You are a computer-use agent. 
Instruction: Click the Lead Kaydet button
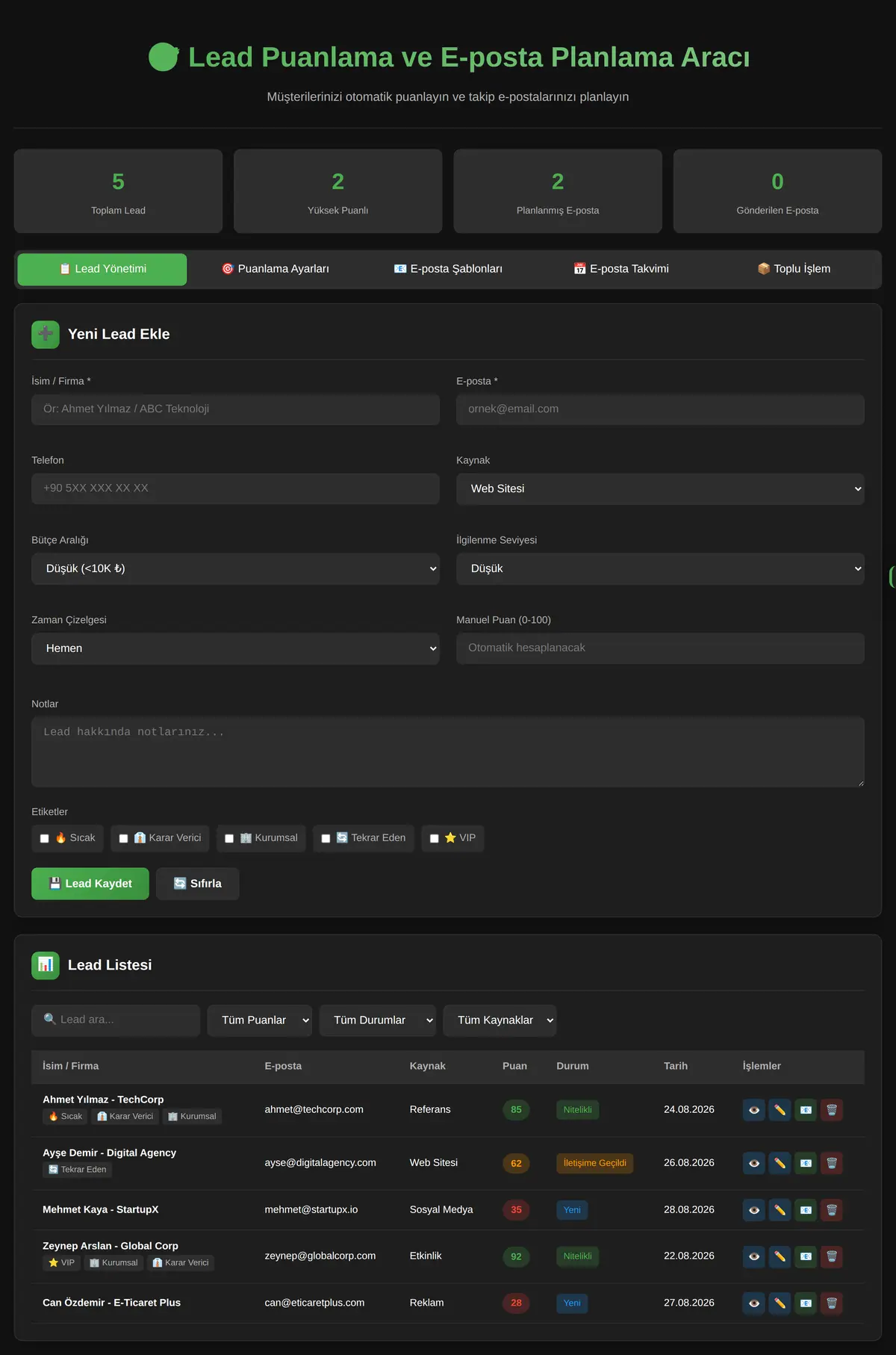point(90,884)
